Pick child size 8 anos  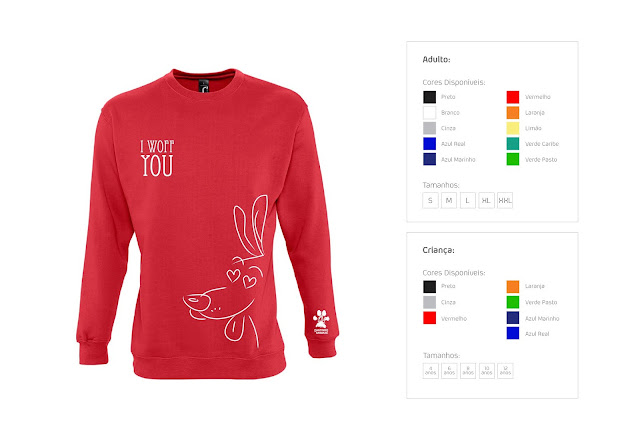[x=468, y=371]
